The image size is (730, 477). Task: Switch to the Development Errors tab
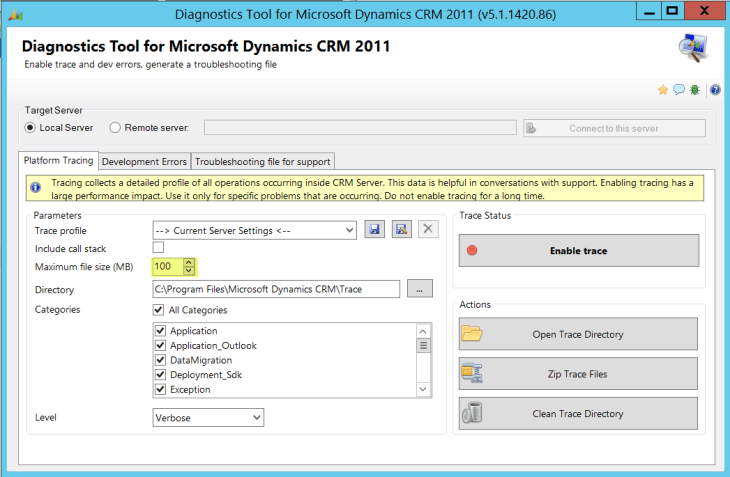point(143,161)
